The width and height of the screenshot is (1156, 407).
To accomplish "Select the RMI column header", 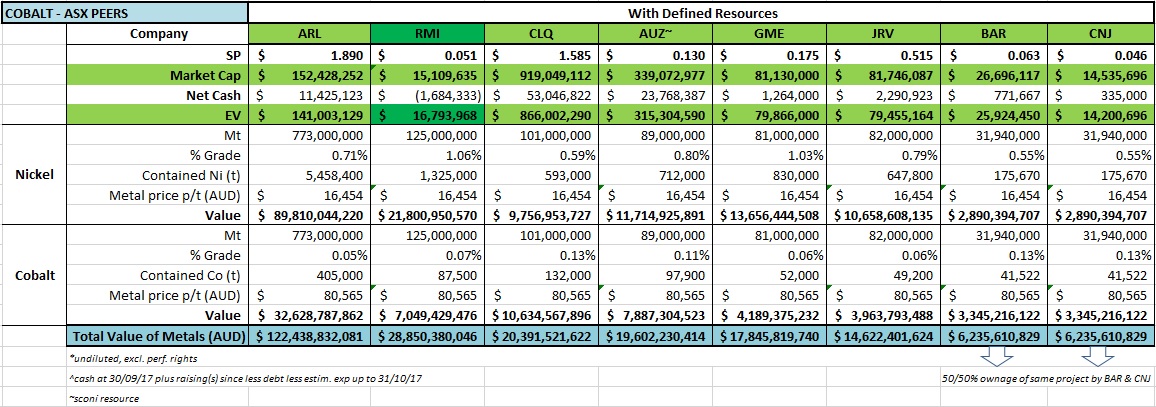I will click(429, 34).
